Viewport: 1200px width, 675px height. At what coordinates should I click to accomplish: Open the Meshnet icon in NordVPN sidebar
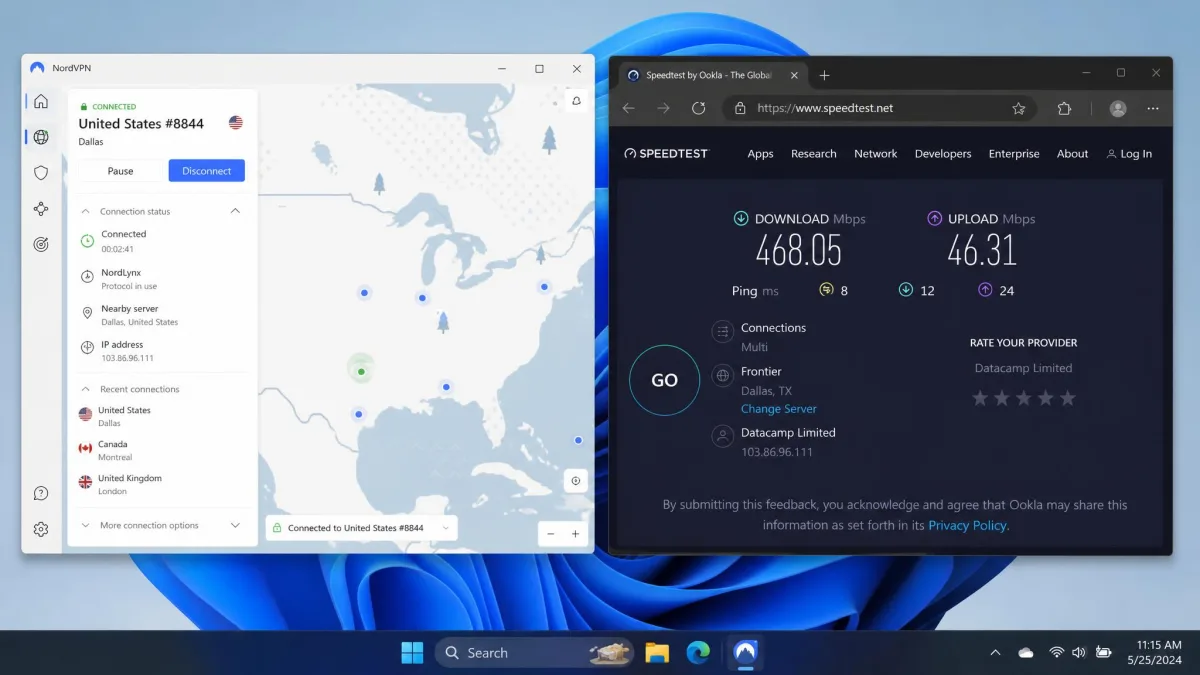pos(41,209)
